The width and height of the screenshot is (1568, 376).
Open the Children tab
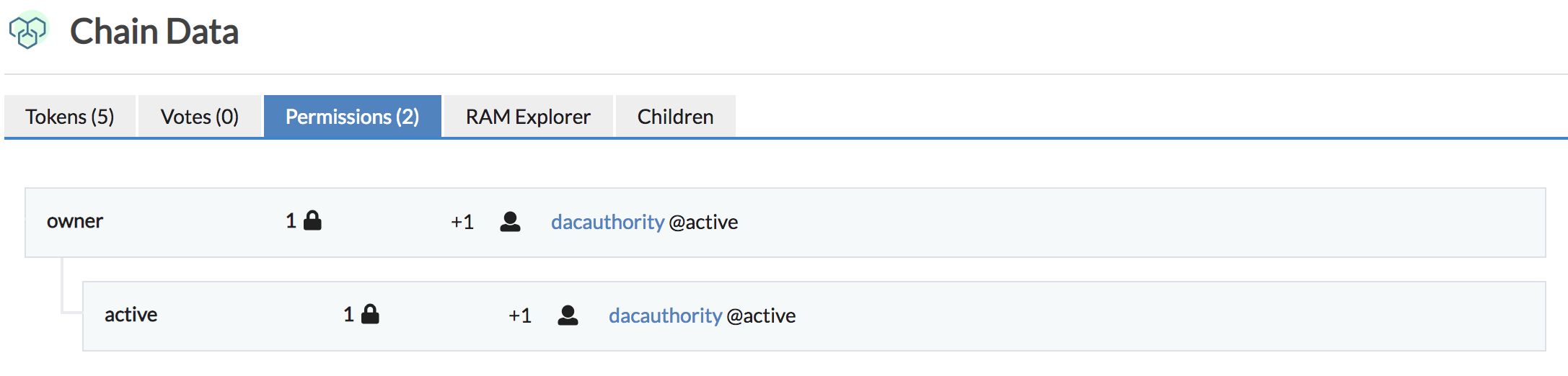pos(675,117)
